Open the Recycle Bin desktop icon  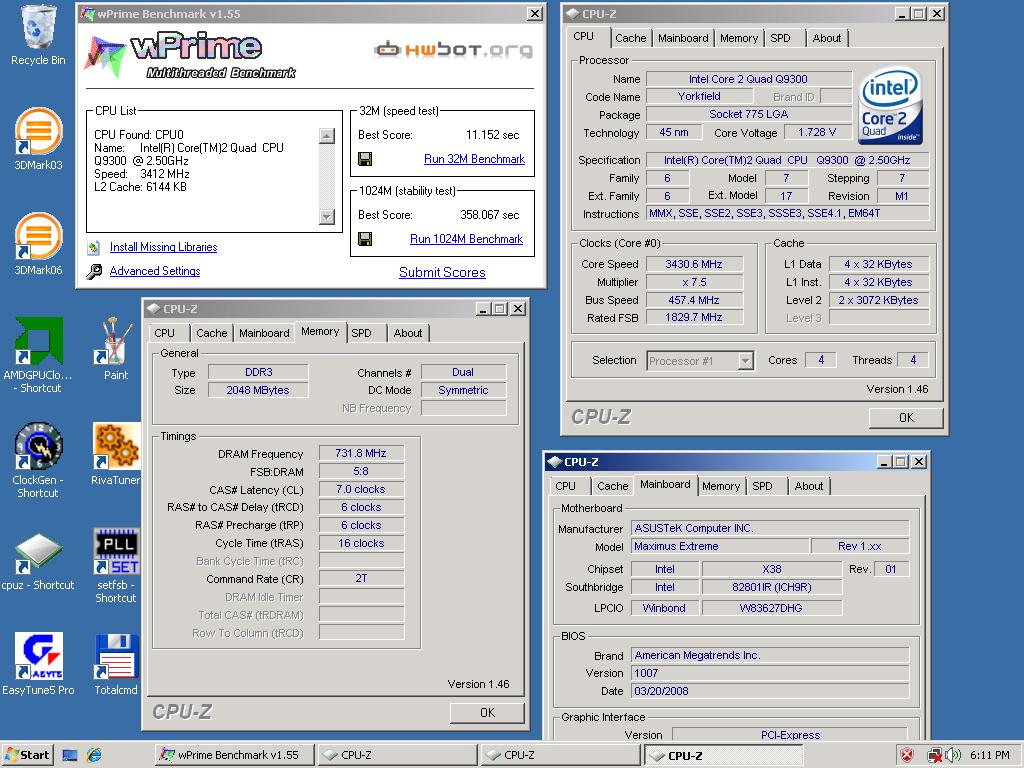[39, 27]
